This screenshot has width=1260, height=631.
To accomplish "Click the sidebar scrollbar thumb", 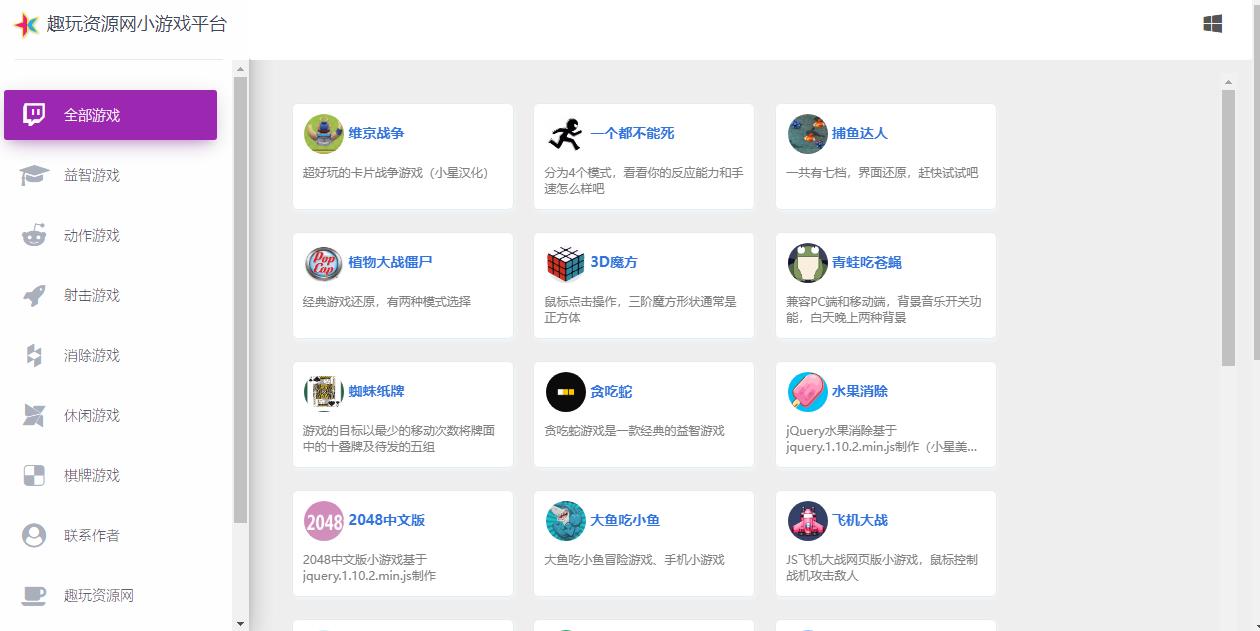I will pos(240,299).
